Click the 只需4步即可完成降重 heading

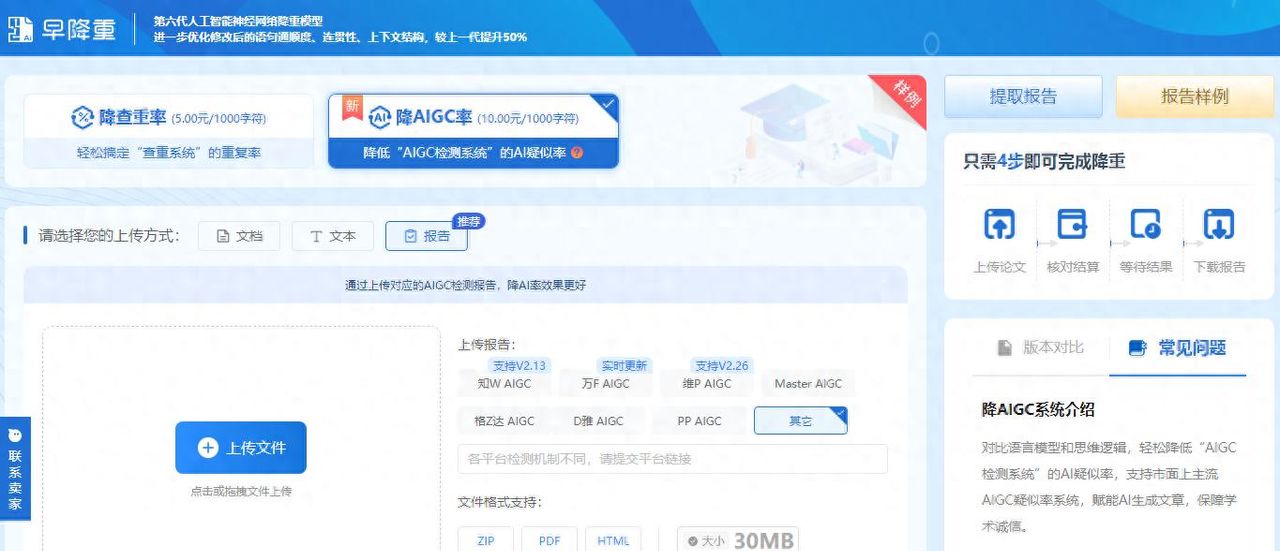[x=1044, y=161]
